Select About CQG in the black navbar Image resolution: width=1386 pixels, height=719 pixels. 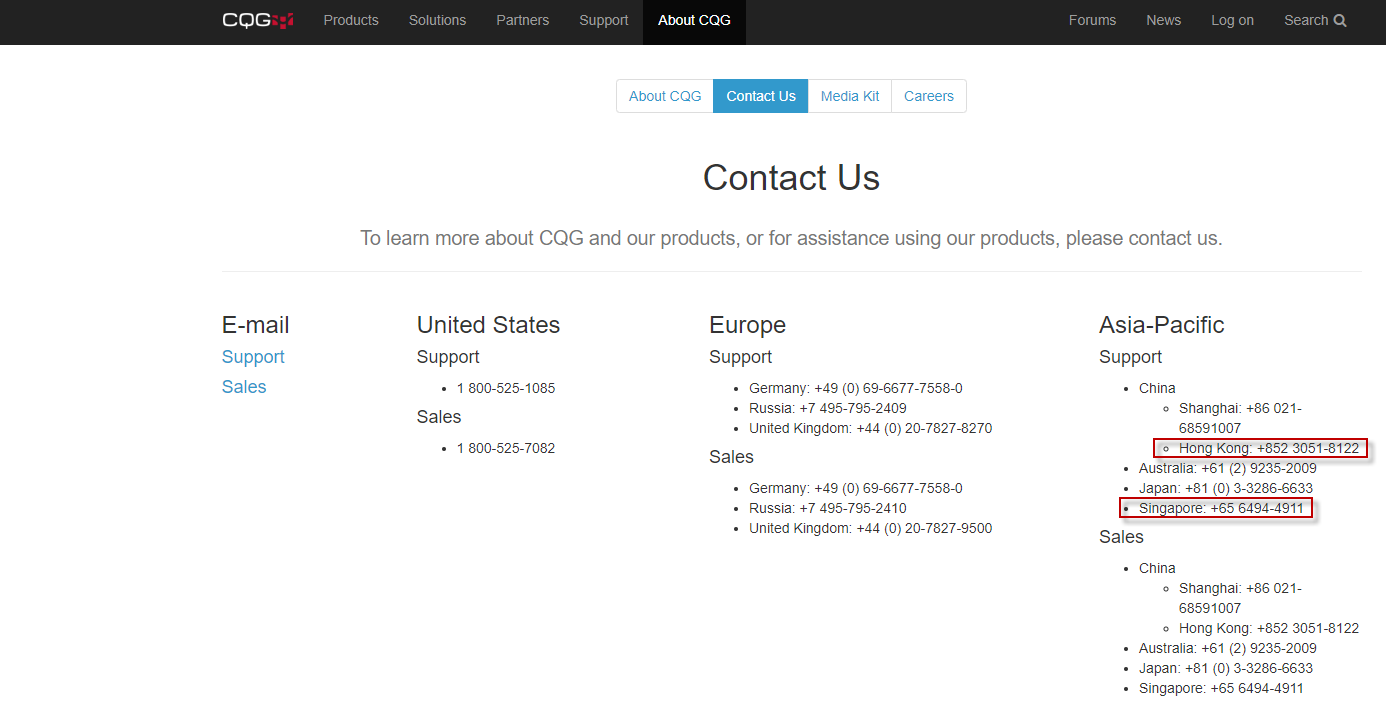(x=694, y=20)
